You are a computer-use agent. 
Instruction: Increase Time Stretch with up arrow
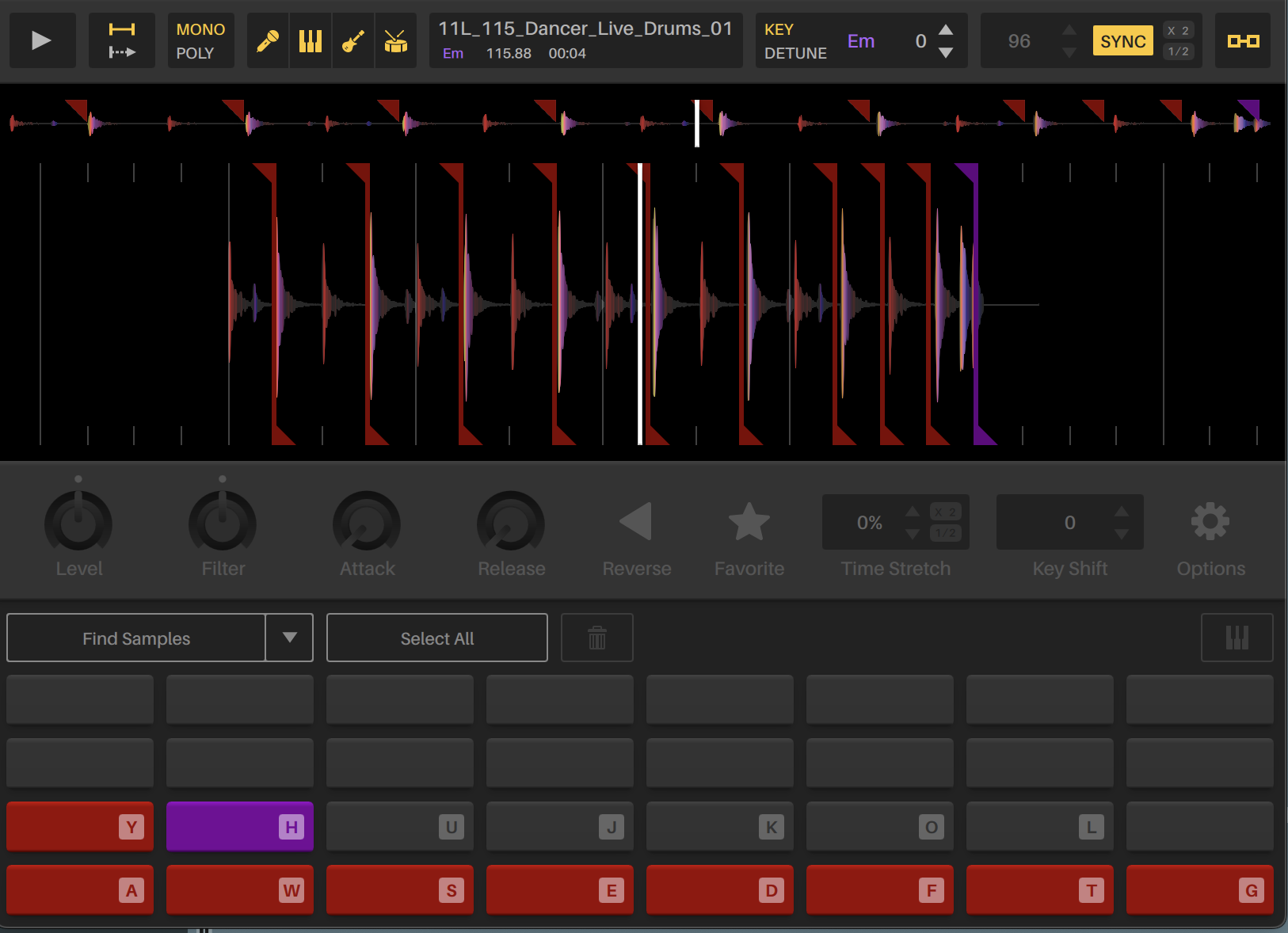tap(913, 511)
